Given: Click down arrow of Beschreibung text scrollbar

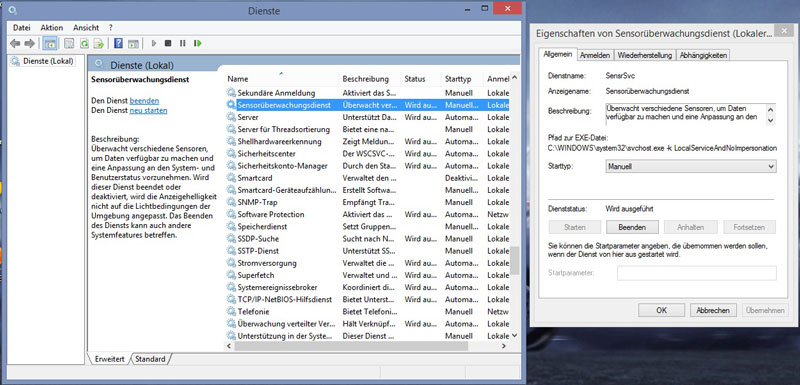Looking at the screenshot, I should tap(771, 120).
